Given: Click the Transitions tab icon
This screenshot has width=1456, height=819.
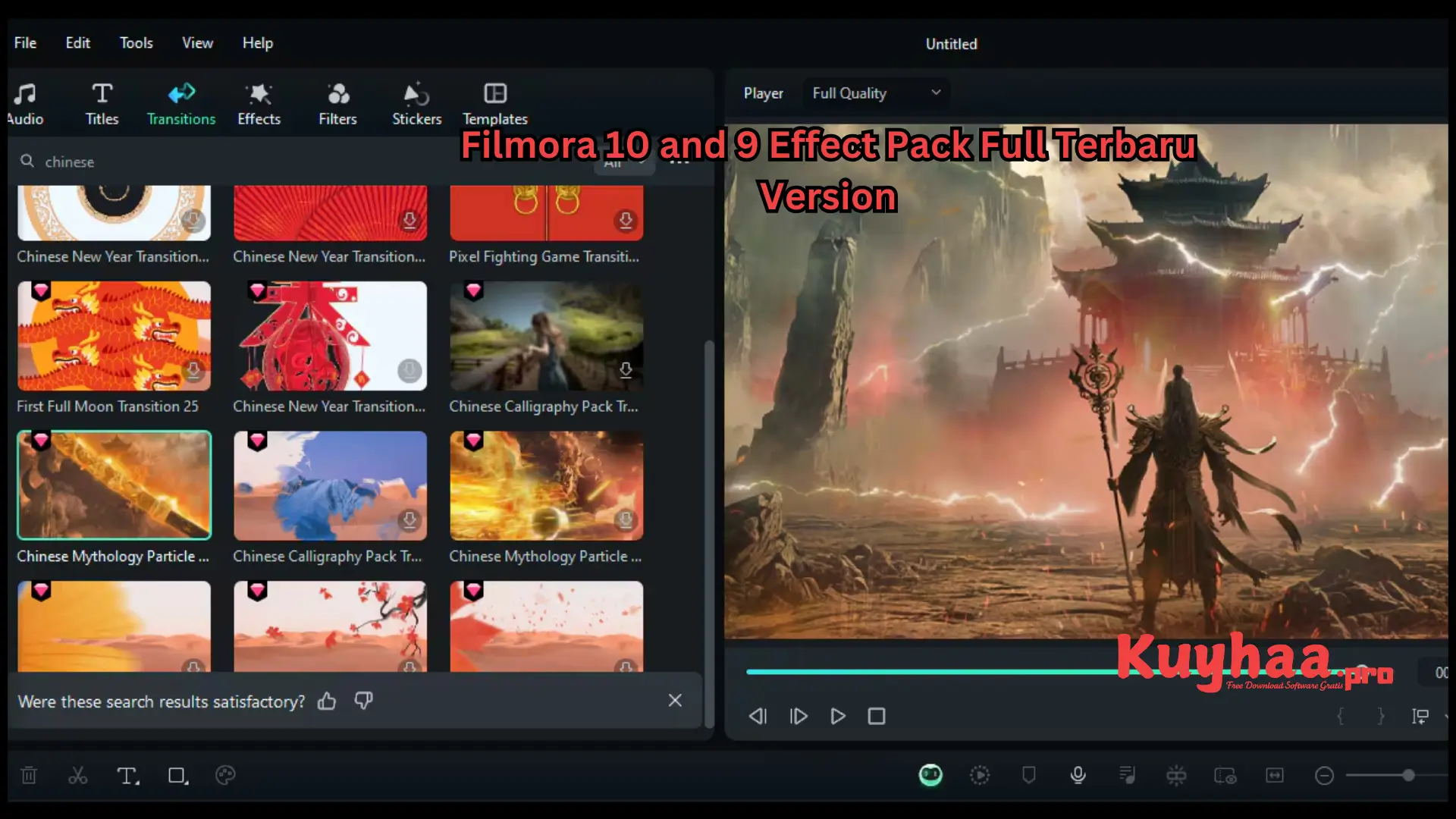Looking at the screenshot, I should pos(181,94).
